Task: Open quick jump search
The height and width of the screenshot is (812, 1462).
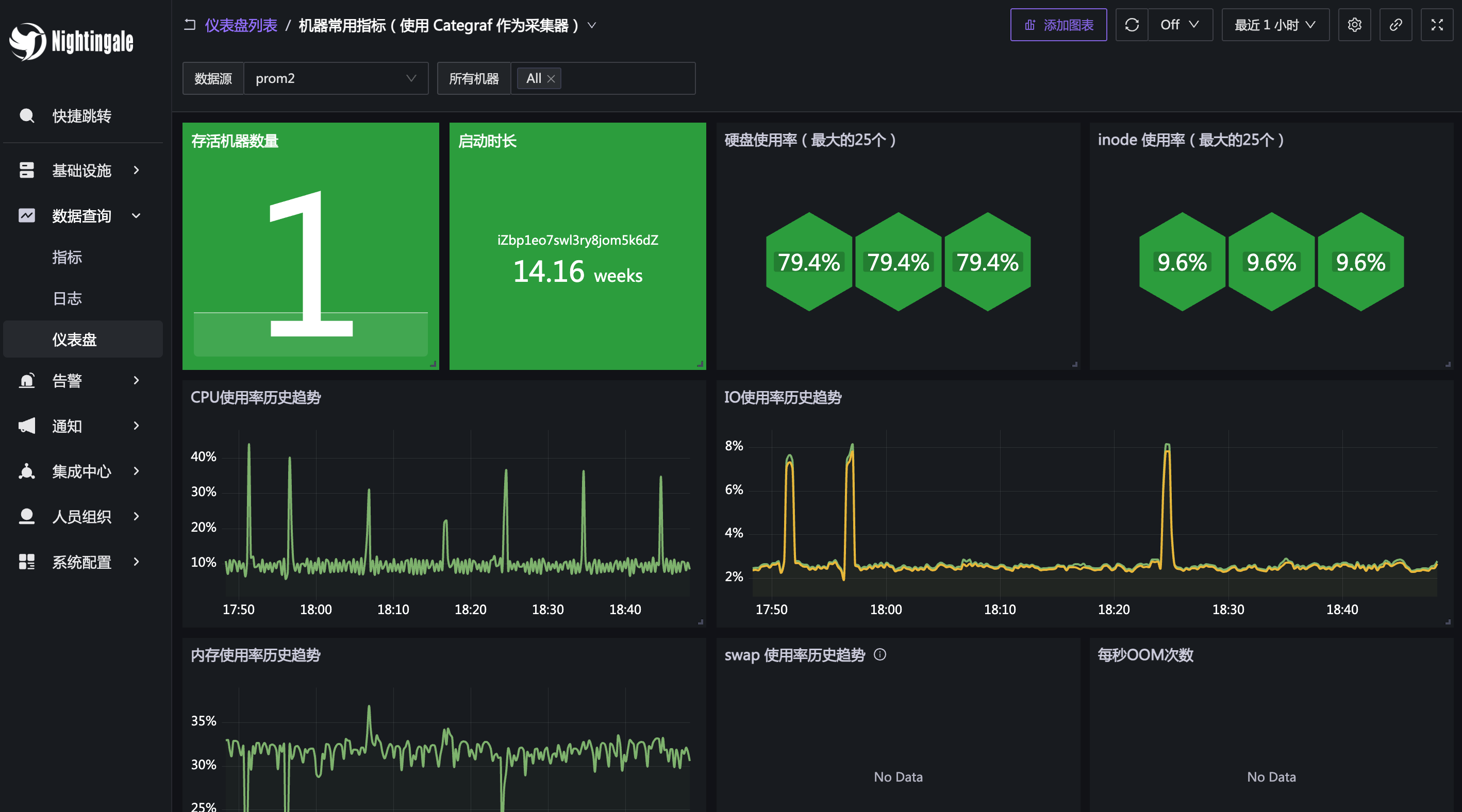Action: tap(82, 116)
